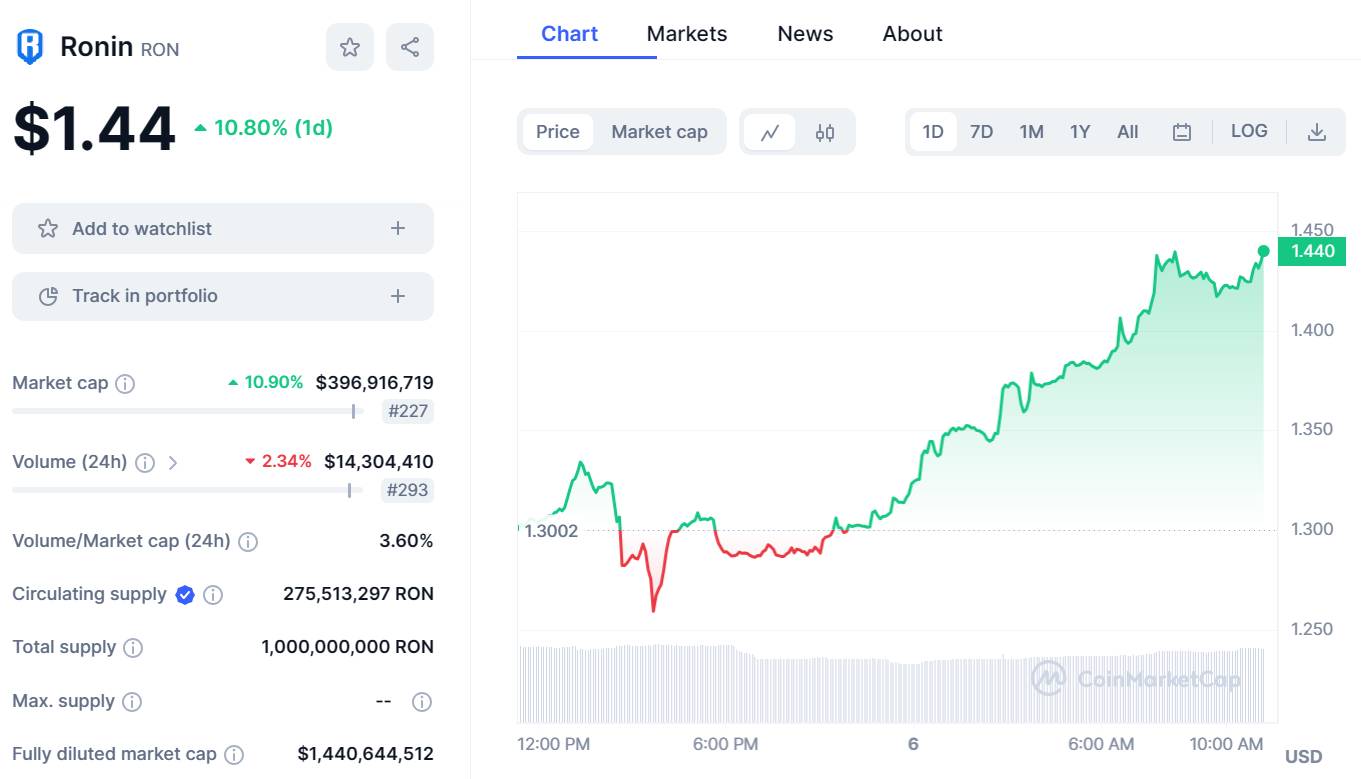Click the 275,513,297 RON supply value
Screen dimensions: 1361x779
pyautogui.click(x=358, y=593)
